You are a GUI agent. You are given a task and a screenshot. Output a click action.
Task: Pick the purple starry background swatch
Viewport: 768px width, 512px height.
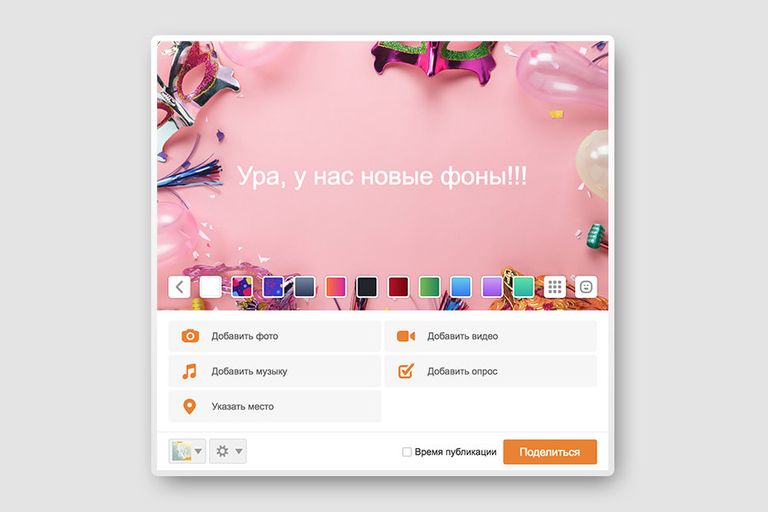click(273, 287)
